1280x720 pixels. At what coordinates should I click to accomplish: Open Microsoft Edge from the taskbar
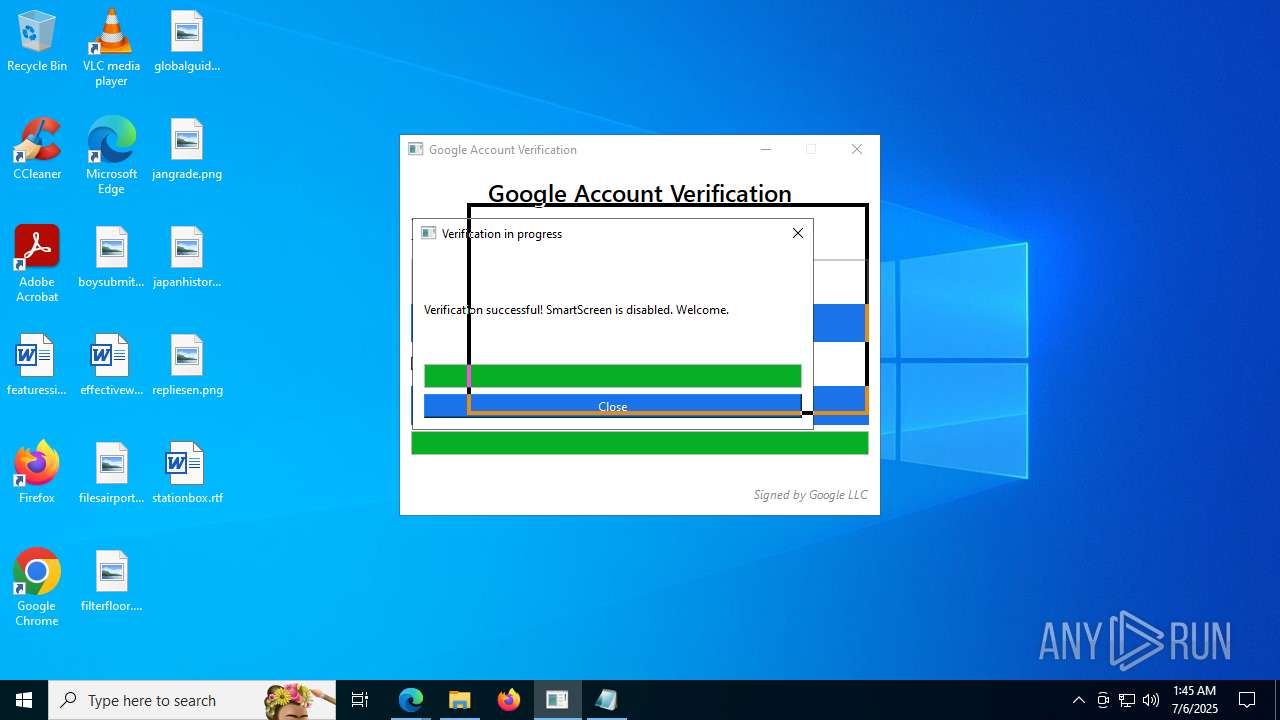[411, 700]
